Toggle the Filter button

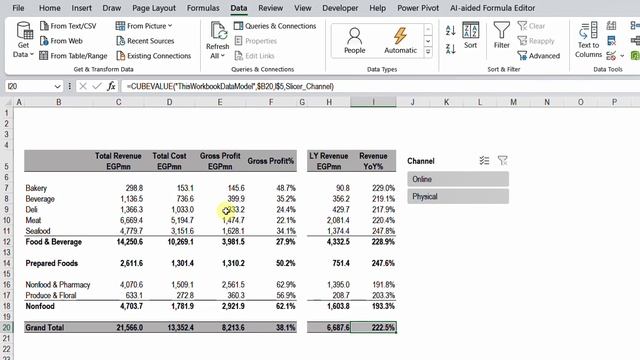(x=502, y=36)
